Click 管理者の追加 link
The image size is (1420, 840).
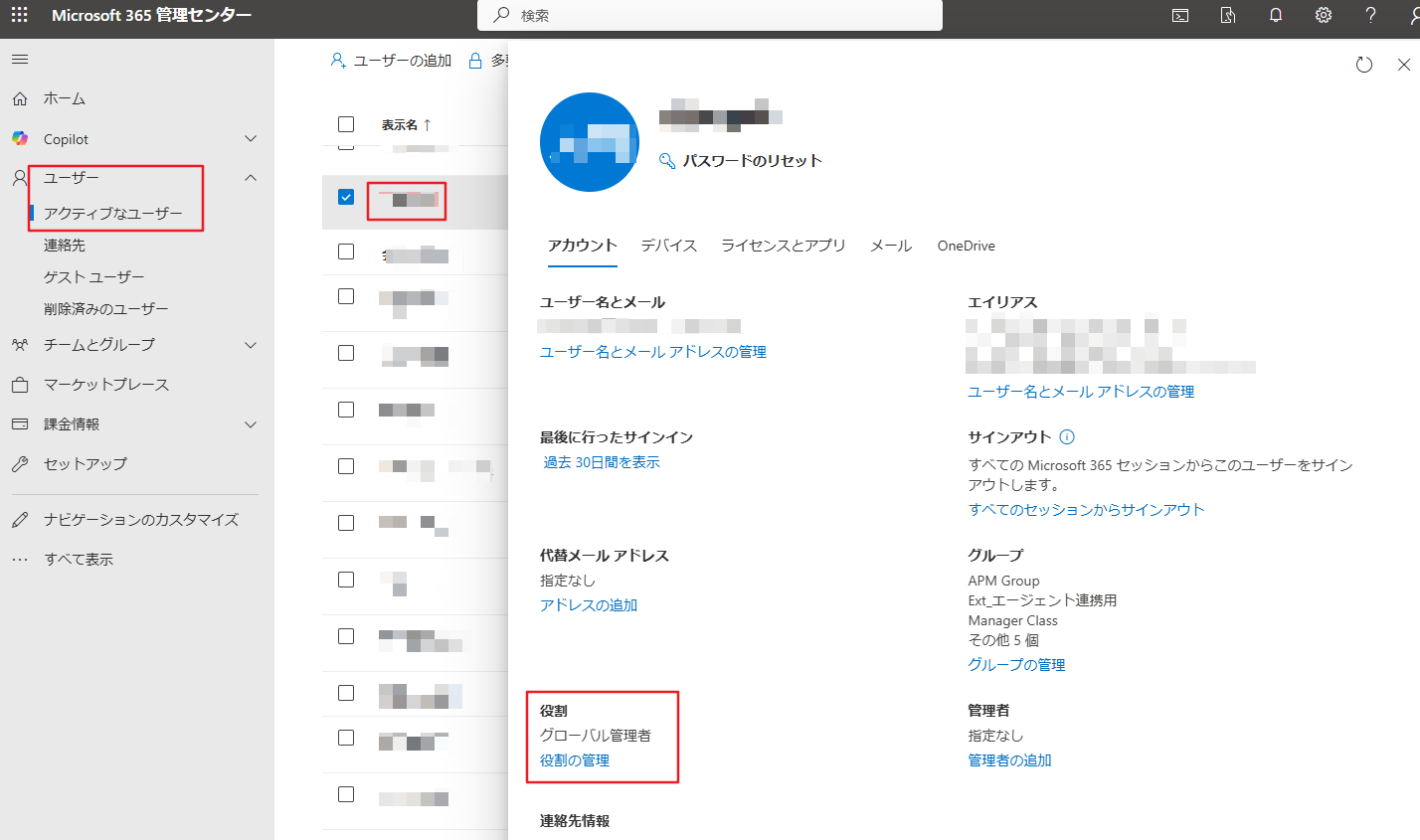[x=1010, y=760]
